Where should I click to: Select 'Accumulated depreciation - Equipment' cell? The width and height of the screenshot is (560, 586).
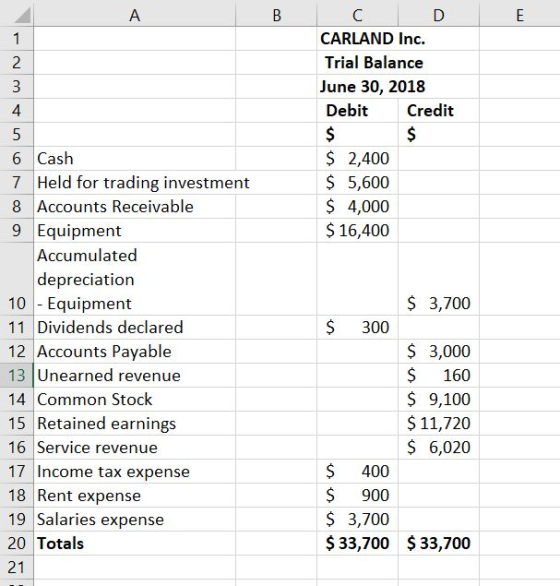[x=135, y=279]
